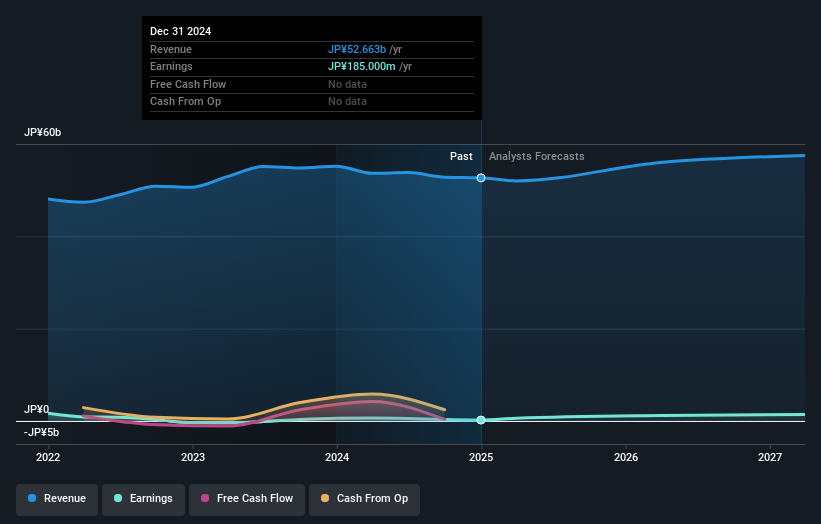The height and width of the screenshot is (524, 821).
Task: Click No data in the Free Cash Flow row
Action: coord(347,84)
